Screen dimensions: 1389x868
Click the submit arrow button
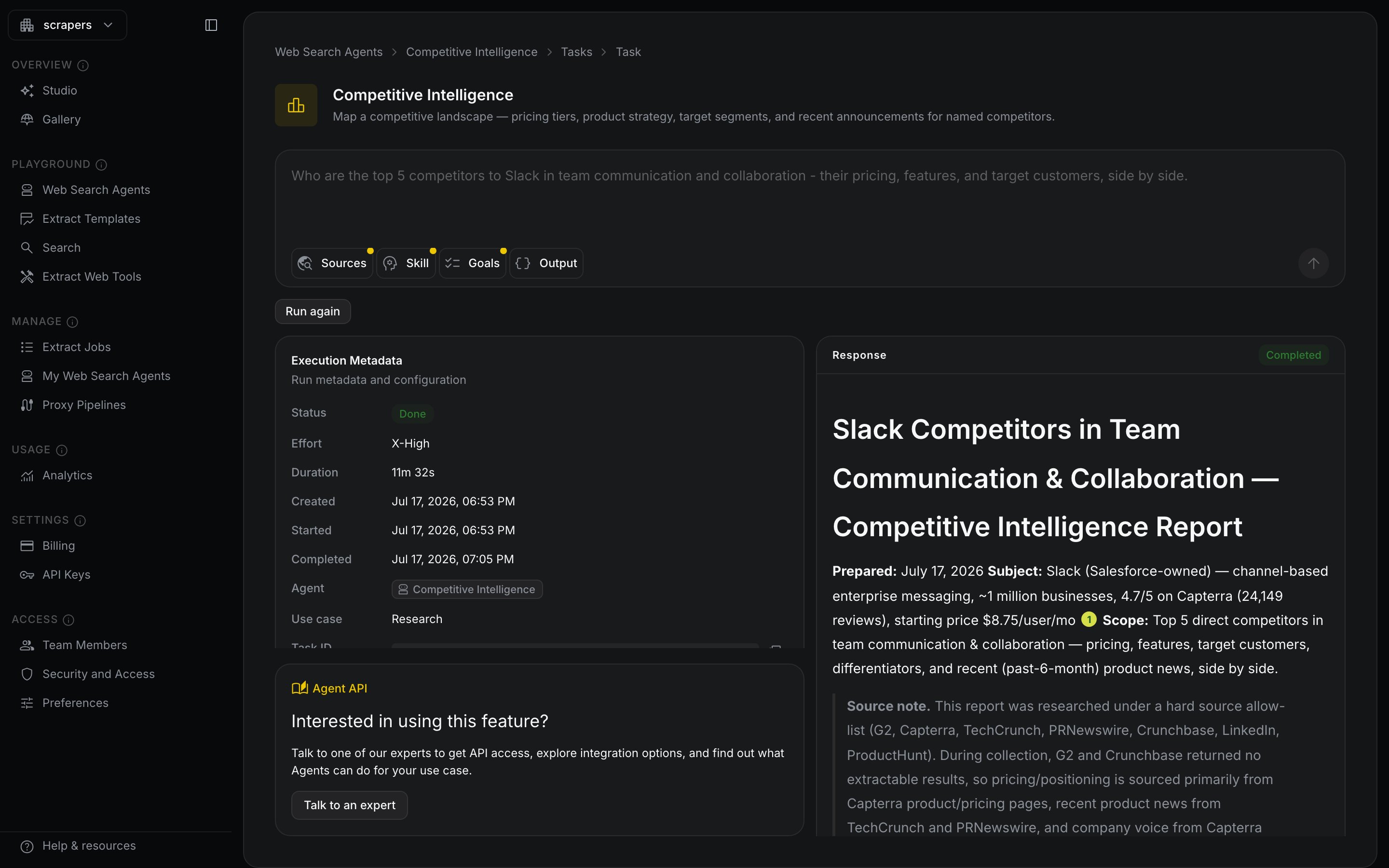[1313, 263]
